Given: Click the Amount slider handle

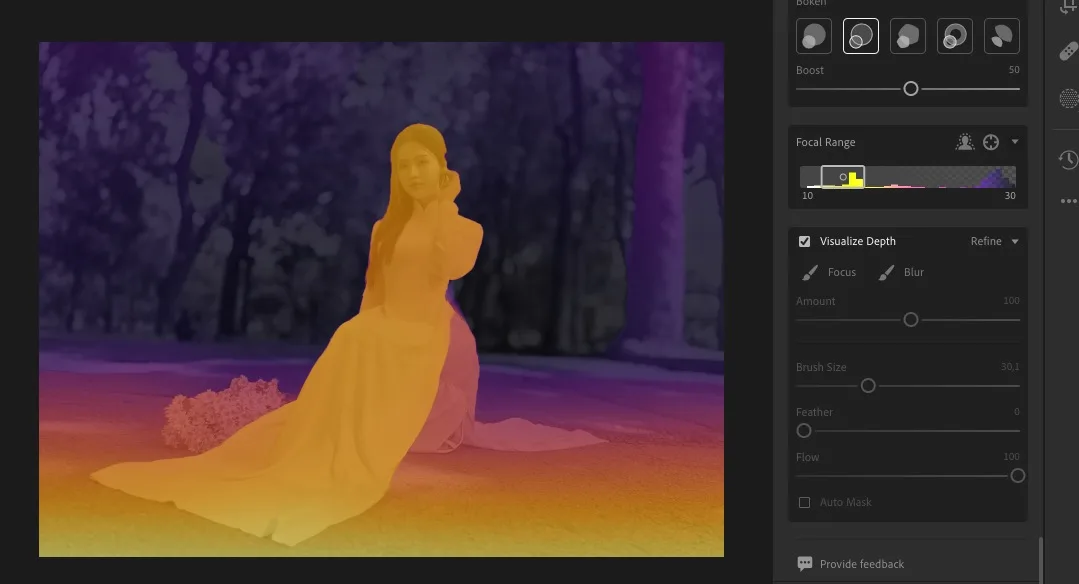Looking at the screenshot, I should tap(910, 320).
